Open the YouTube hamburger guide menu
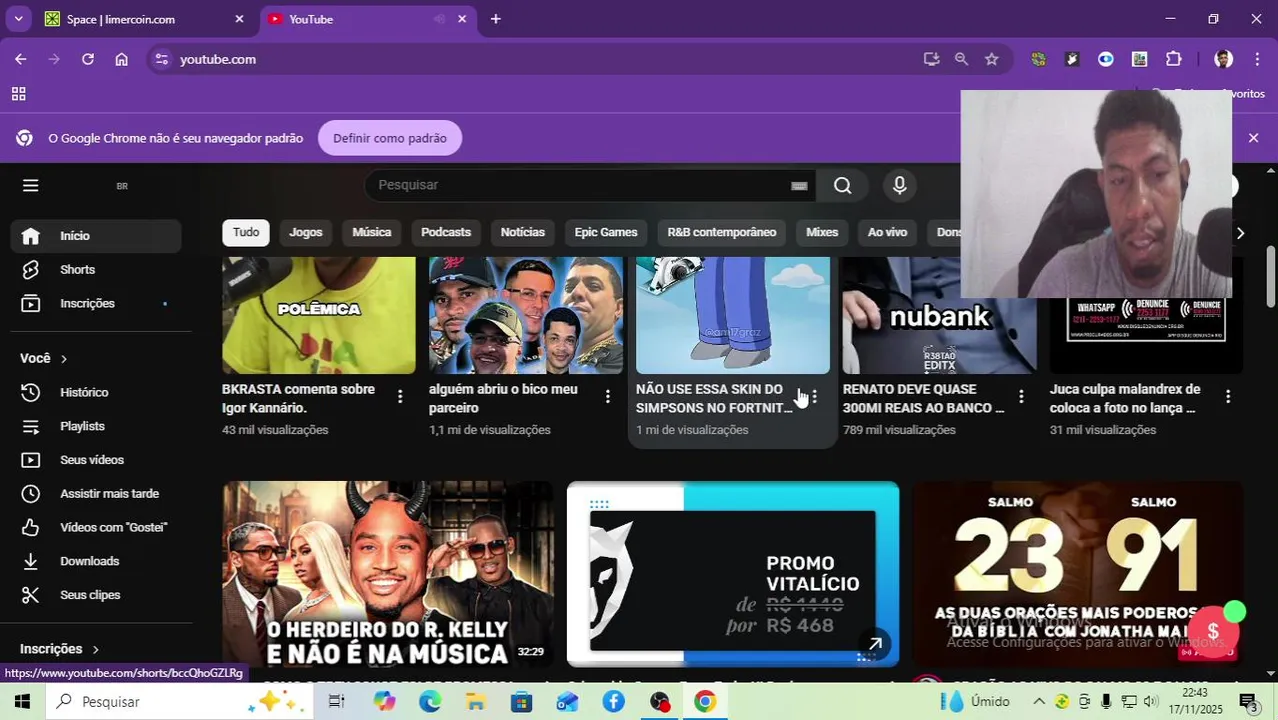1278x720 pixels. [30, 185]
